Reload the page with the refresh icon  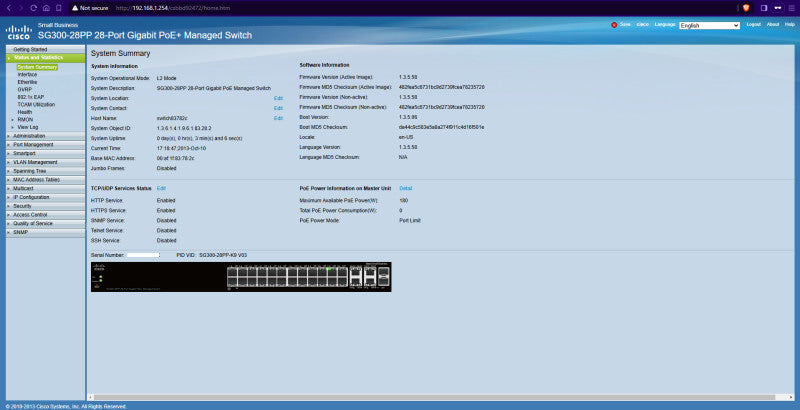(34, 8)
